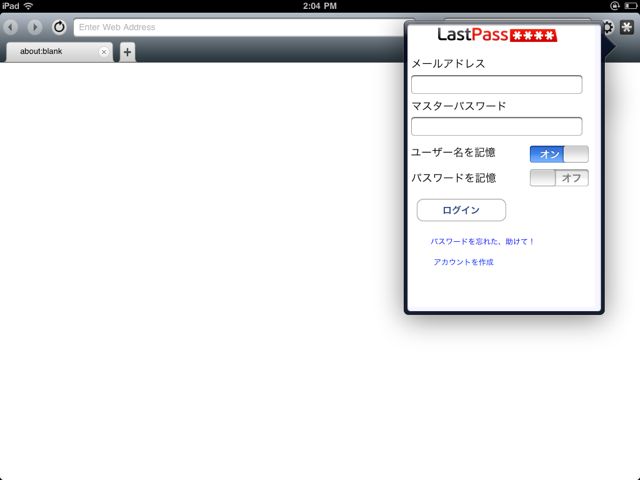Tap the 2:04 PM clock
The height and width of the screenshot is (480, 640).
(320, 6)
